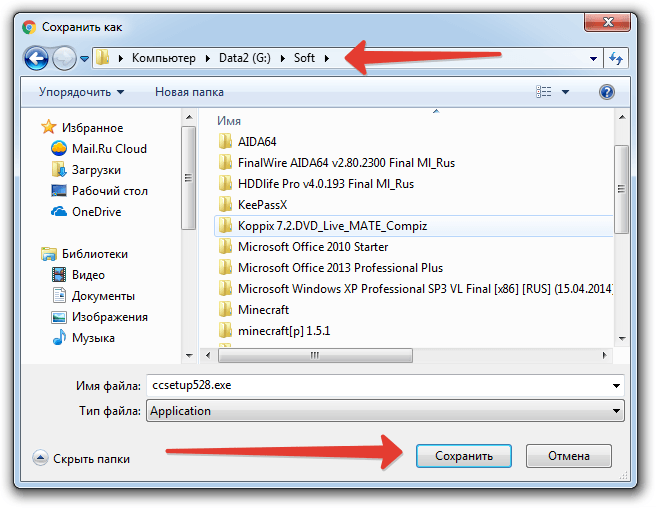Select the Minecraft folder
670x508 pixels.
[263, 310]
